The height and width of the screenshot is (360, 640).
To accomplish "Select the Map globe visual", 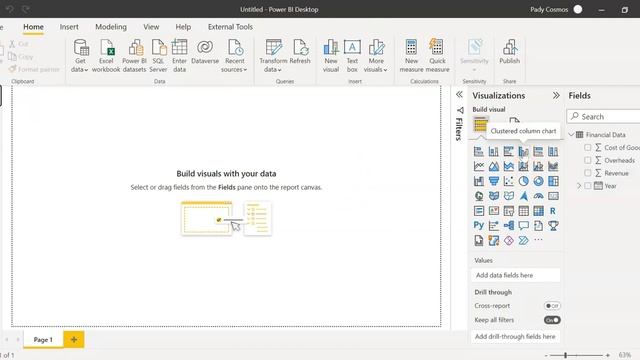I will click(479, 196).
